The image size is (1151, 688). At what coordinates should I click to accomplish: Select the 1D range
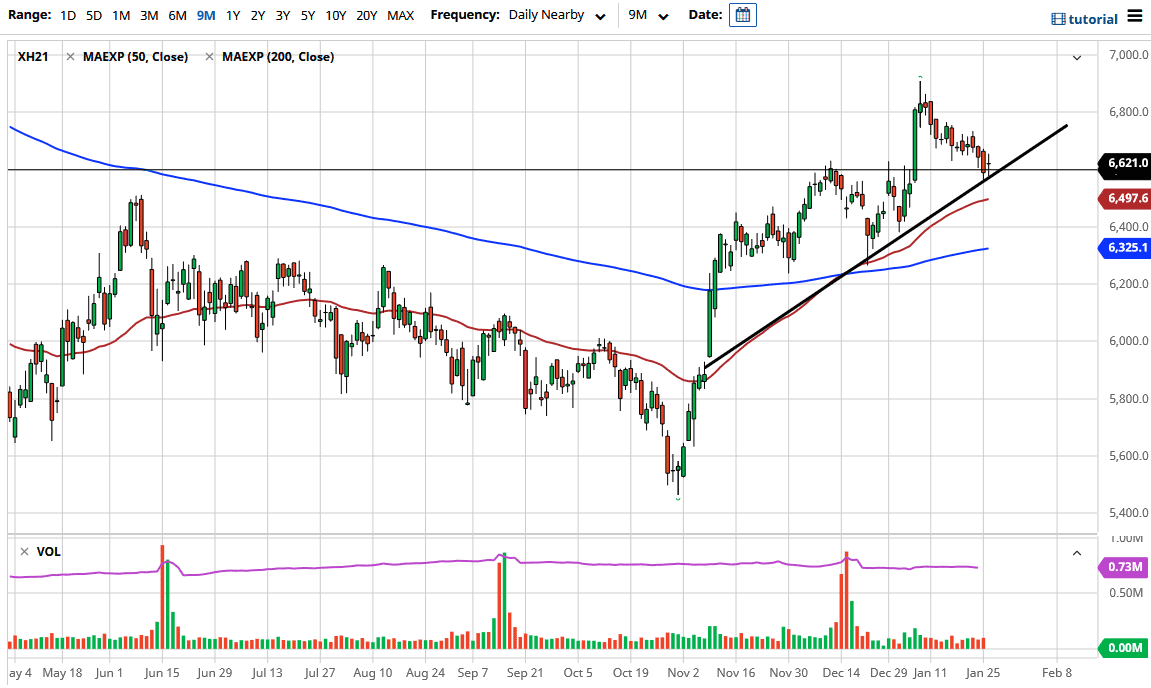(68, 15)
